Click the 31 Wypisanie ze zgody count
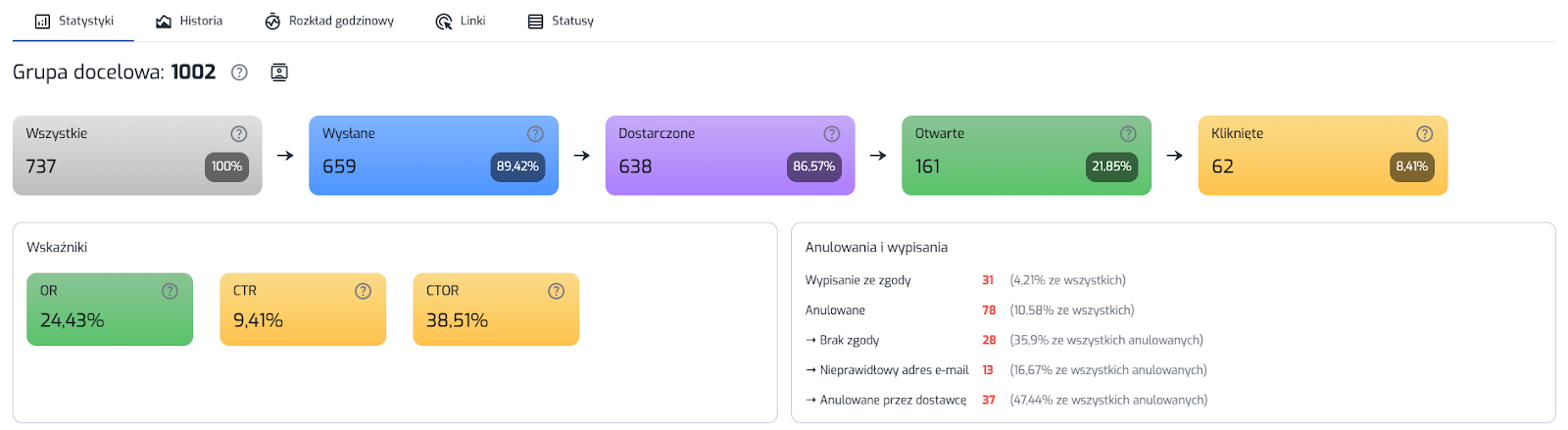The width and height of the screenshot is (1568, 430). click(988, 280)
